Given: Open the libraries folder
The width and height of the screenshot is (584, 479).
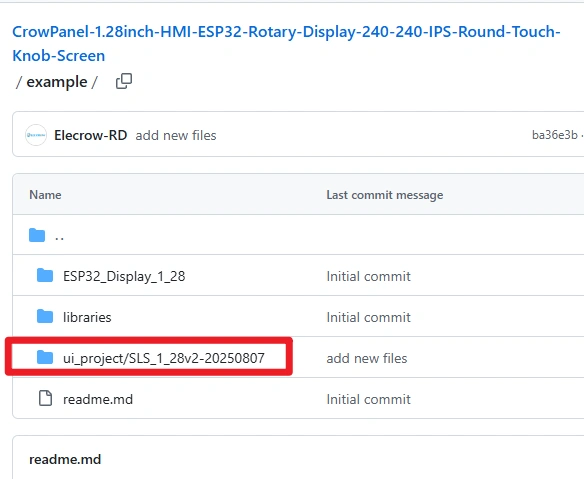Looking at the screenshot, I should (x=87, y=317).
